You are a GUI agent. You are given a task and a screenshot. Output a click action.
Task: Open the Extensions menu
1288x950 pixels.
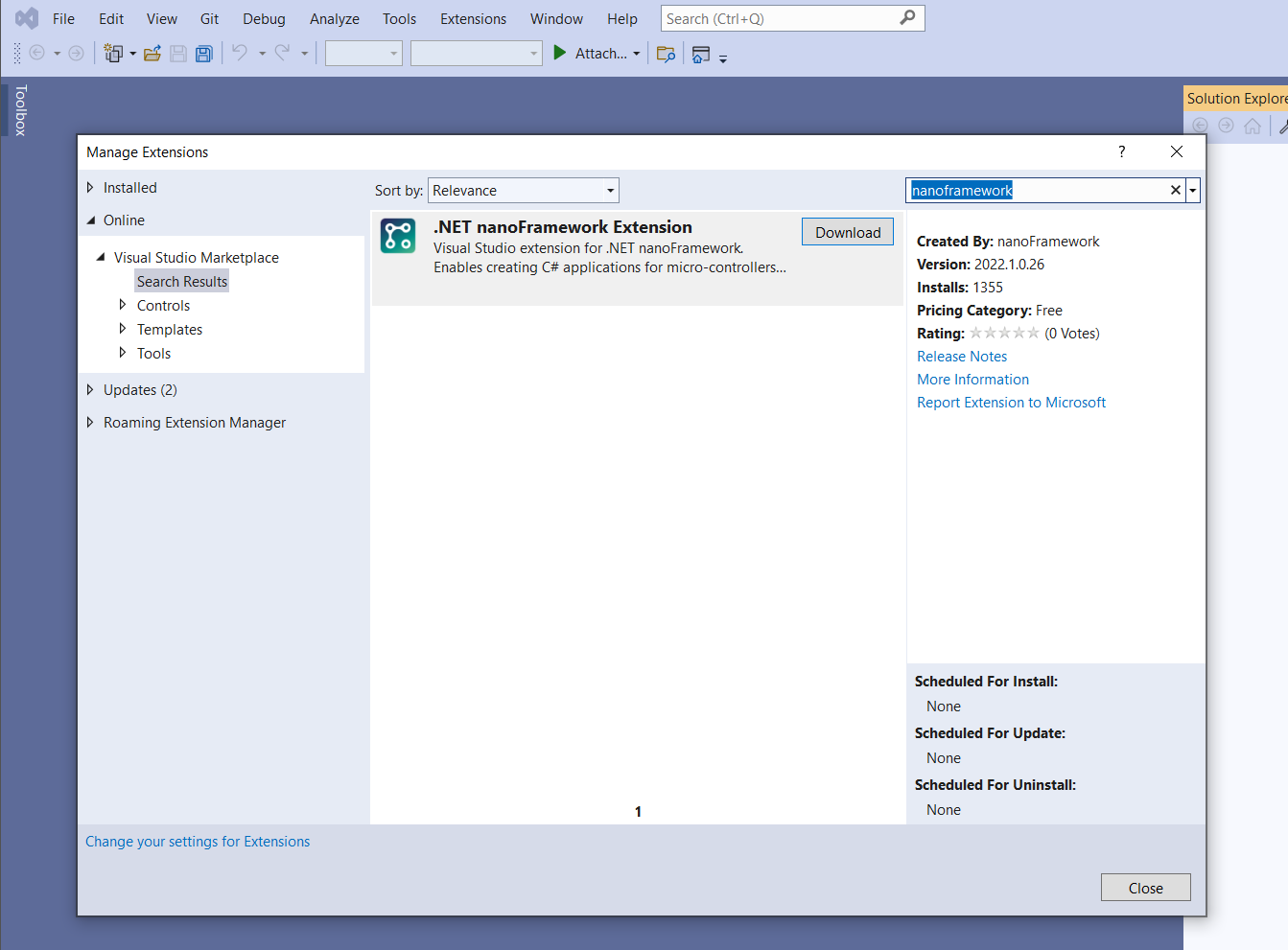click(473, 18)
